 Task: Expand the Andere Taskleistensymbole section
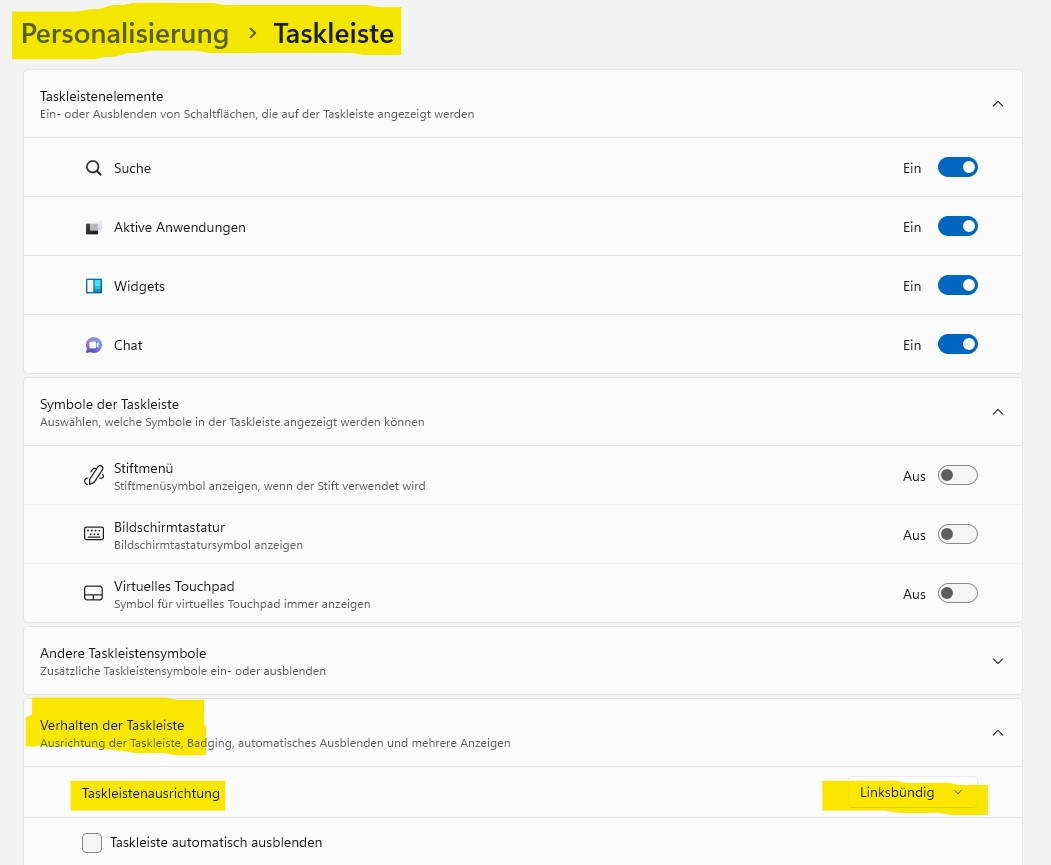pyautogui.click(x=997, y=660)
